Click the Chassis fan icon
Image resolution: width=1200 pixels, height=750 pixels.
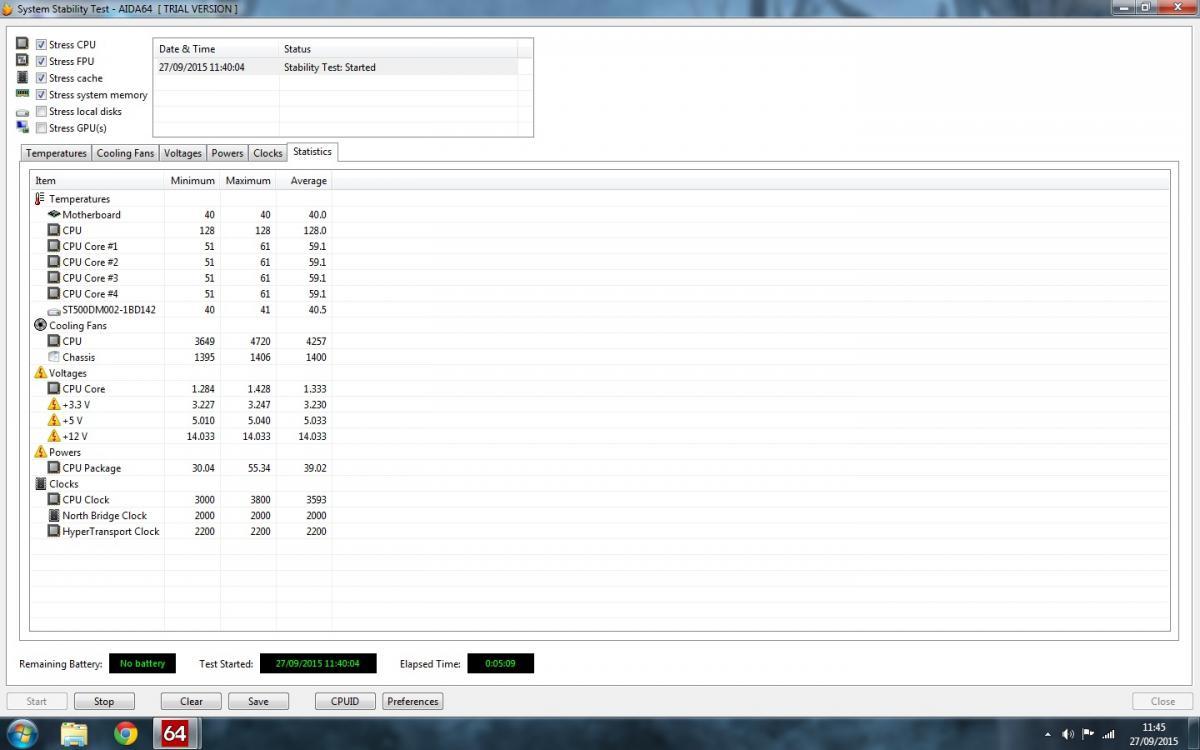54,357
